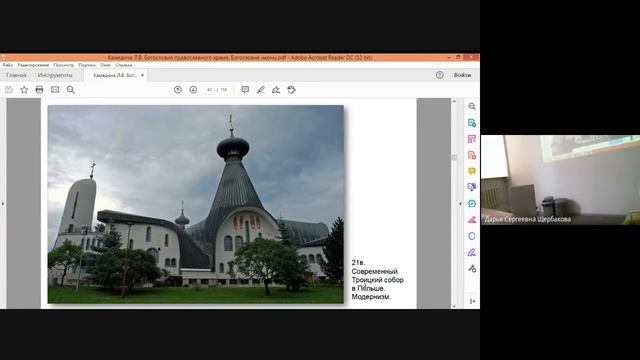Click the teal seventh tool in right pane
The image size is (640, 360).
472,203
